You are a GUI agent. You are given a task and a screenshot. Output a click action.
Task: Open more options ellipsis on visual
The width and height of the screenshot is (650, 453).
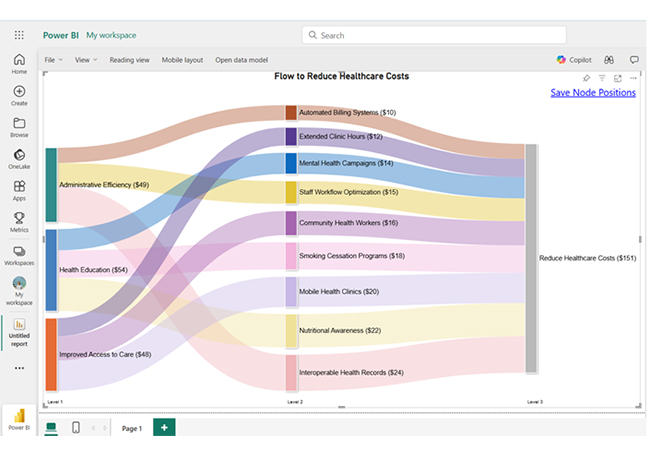pos(632,78)
